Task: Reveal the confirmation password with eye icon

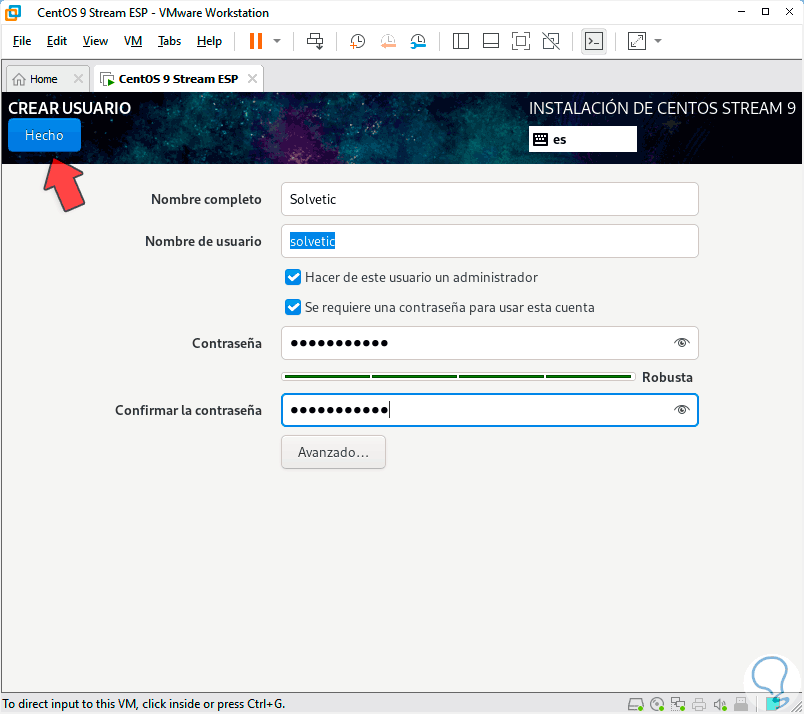Action: tap(681, 409)
